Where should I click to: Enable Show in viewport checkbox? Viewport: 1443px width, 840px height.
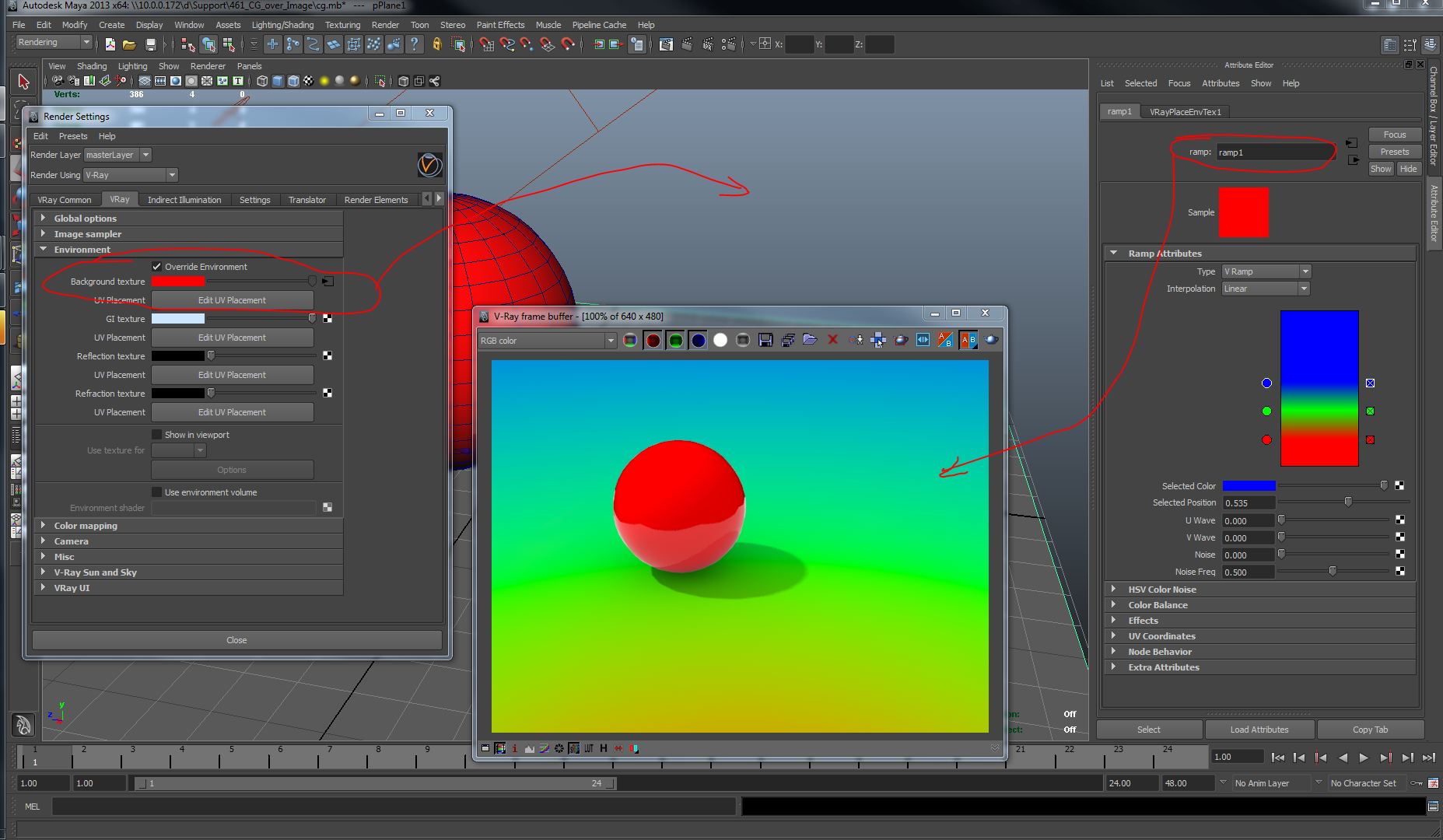tap(157, 435)
